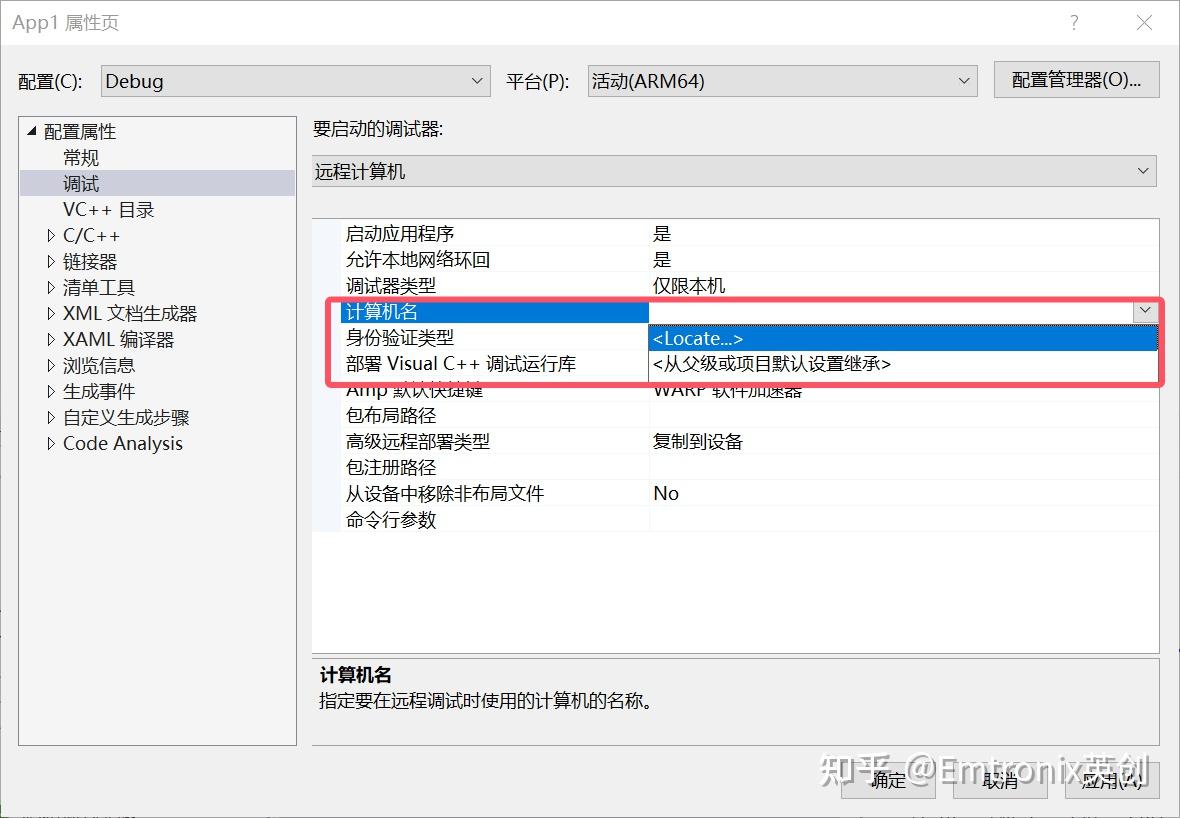This screenshot has width=1180, height=818.
Task: Open the 计算机名 value dropdown arrow
Action: 1143,311
